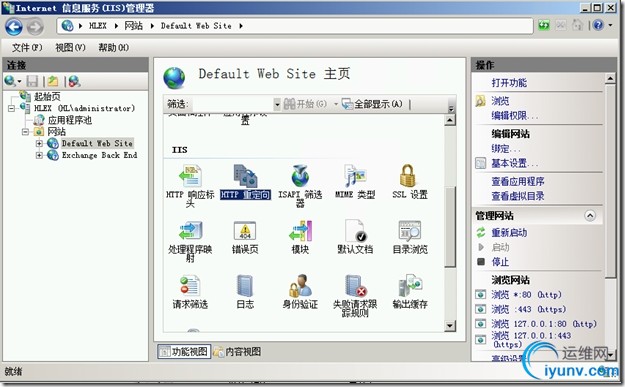Click the 基本设置... action link
This screenshot has height=387, width=625.
click(x=515, y=163)
